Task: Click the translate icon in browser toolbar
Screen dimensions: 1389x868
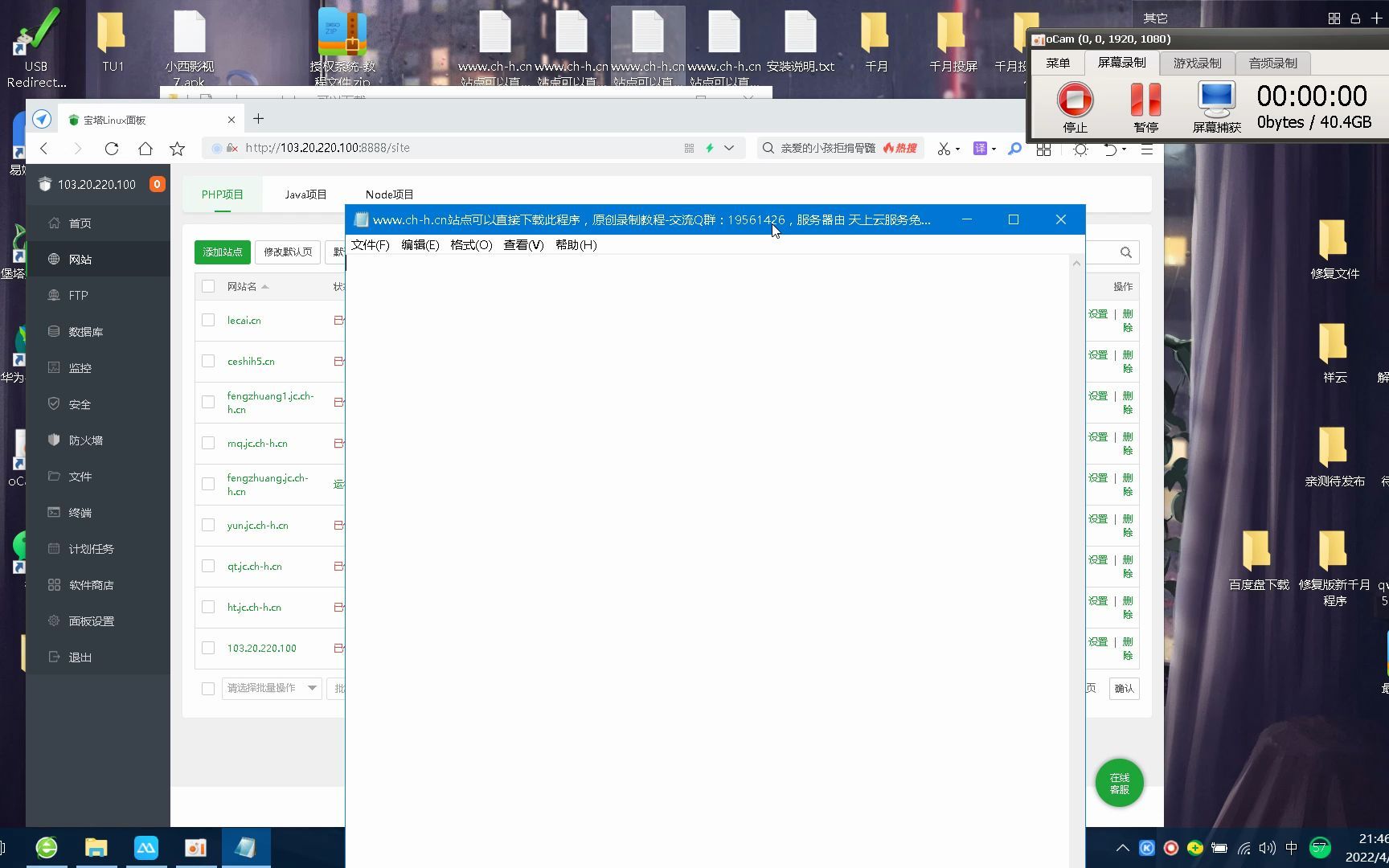Action: (x=980, y=149)
